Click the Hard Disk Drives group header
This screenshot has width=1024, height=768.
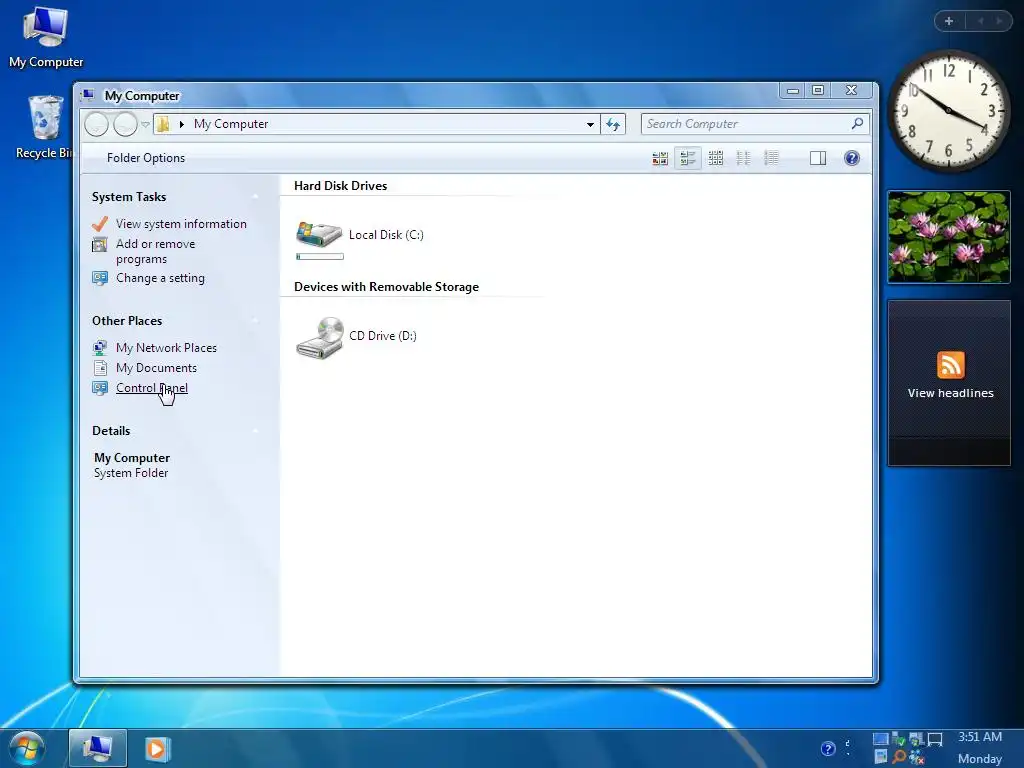(x=340, y=186)
